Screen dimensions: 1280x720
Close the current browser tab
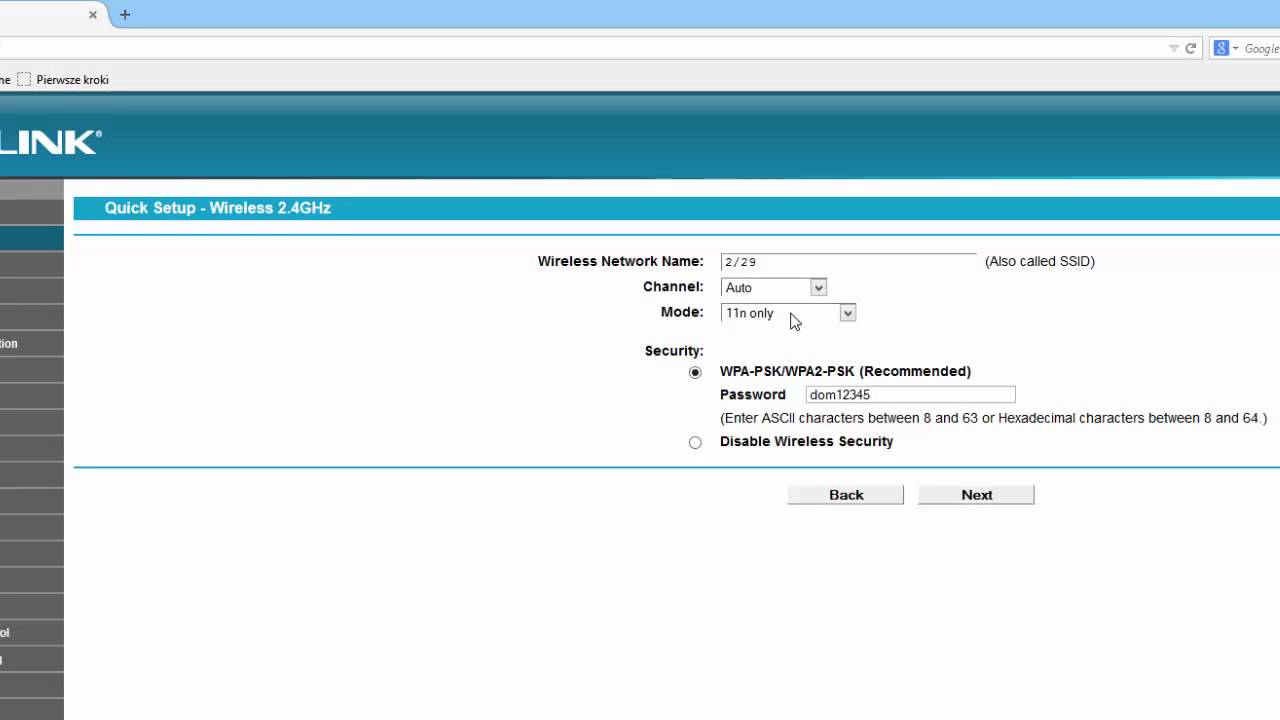(x=93, y=15)
